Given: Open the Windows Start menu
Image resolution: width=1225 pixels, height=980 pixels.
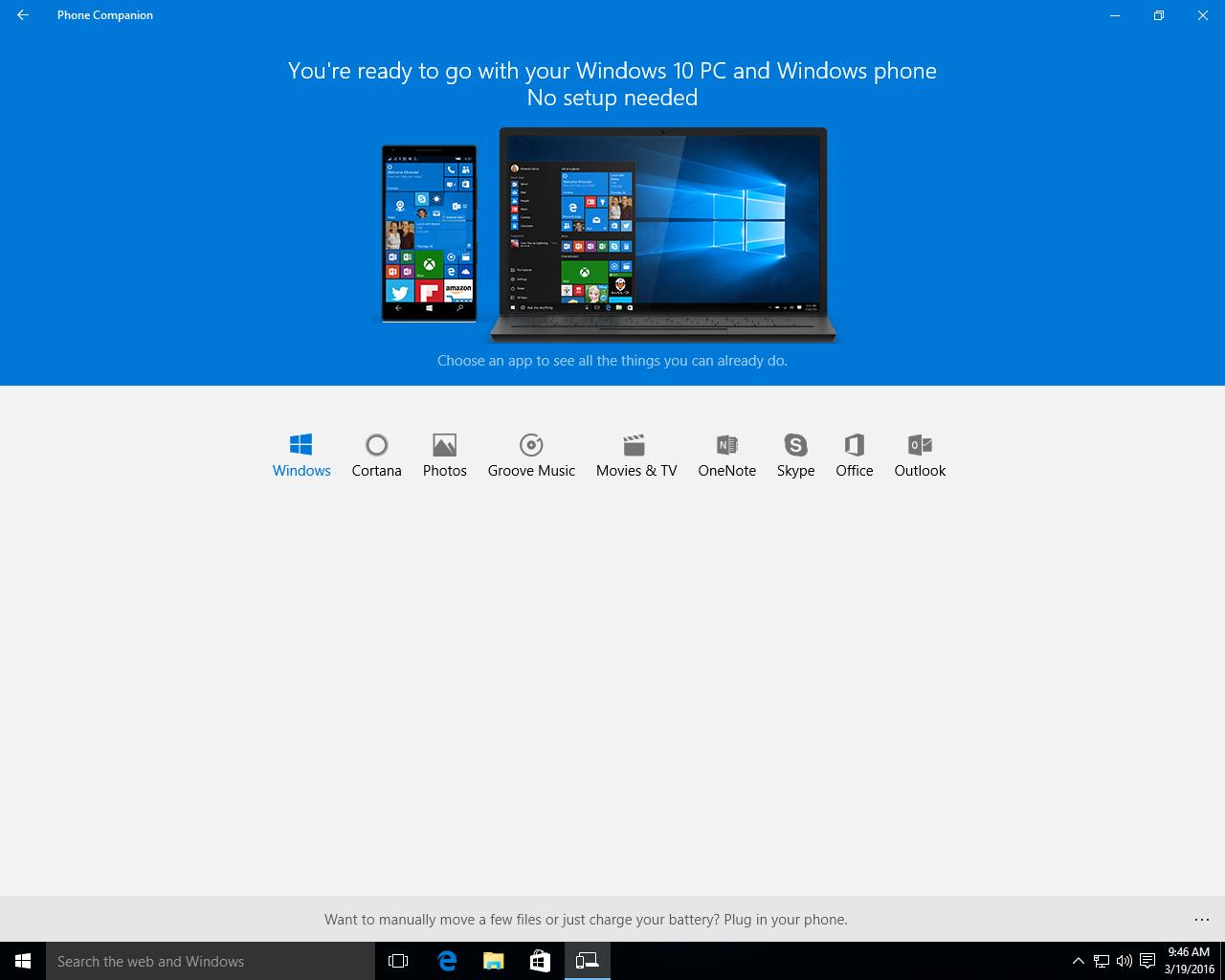Looking at the screenshot, I should click(x=23, y=961).
